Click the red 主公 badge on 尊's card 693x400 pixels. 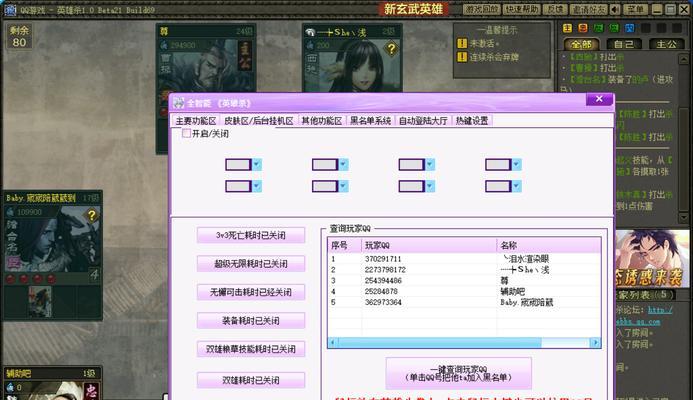(244, 56)
